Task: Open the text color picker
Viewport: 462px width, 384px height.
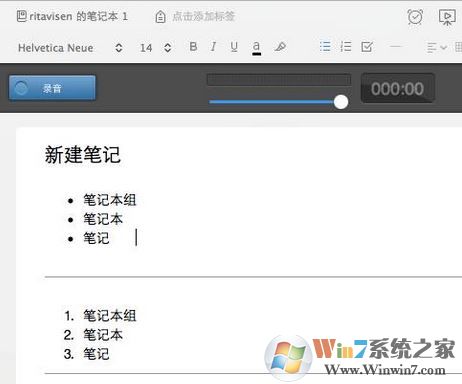Action: tap(256, 48)
